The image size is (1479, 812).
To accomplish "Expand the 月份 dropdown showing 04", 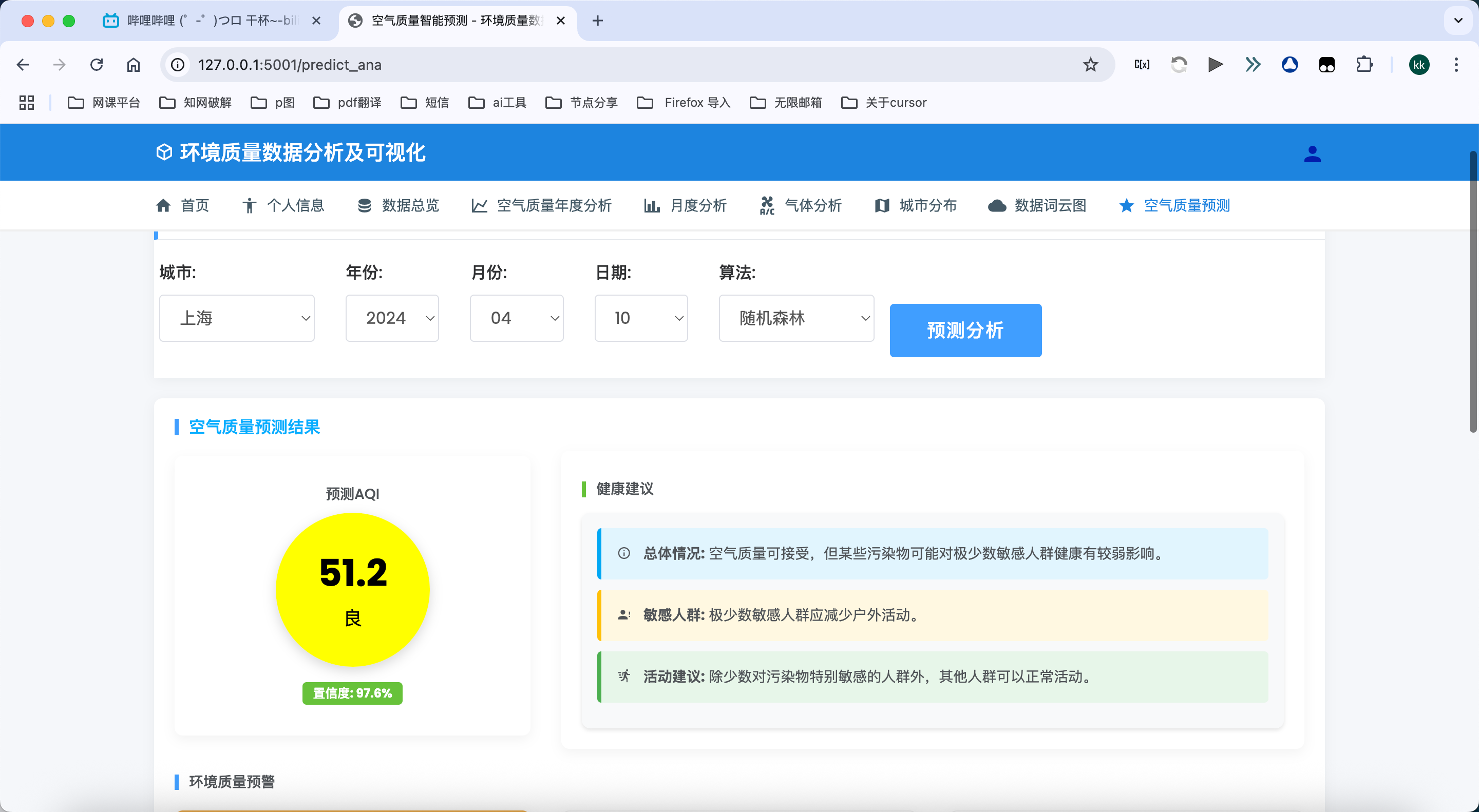I will [x=516, y=318].
